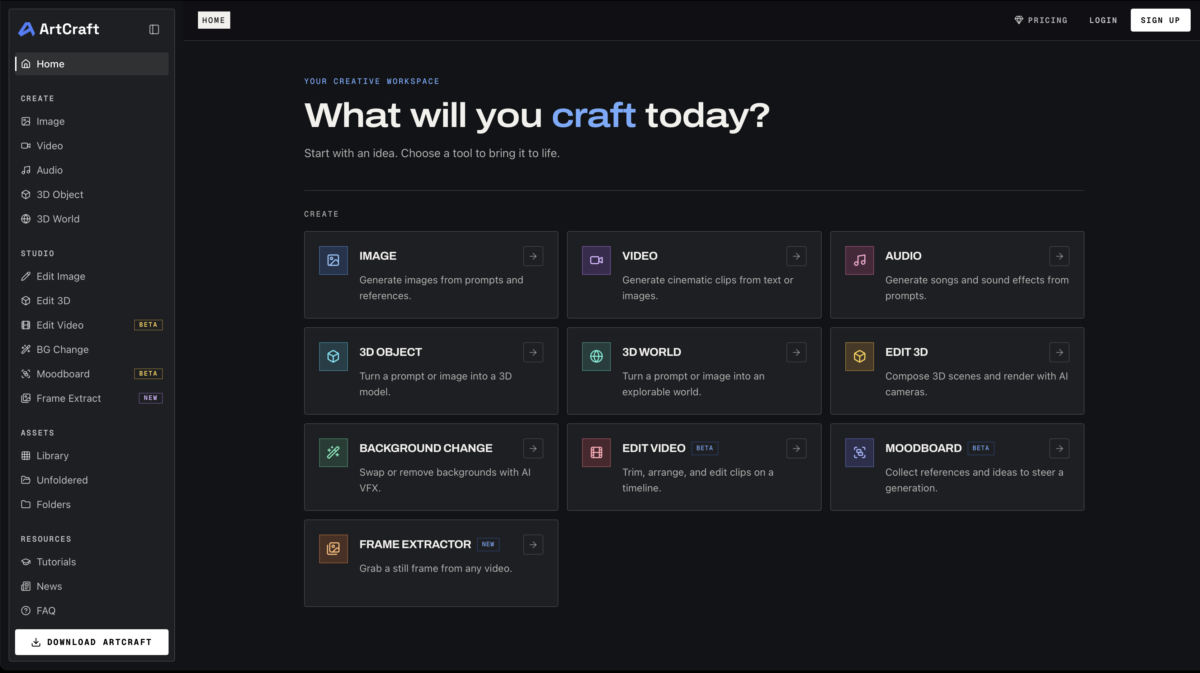This screenshot has height=673, width=1200.
Task: Open the IMAGE card arrow button
Action: click(x=533, y=256)
